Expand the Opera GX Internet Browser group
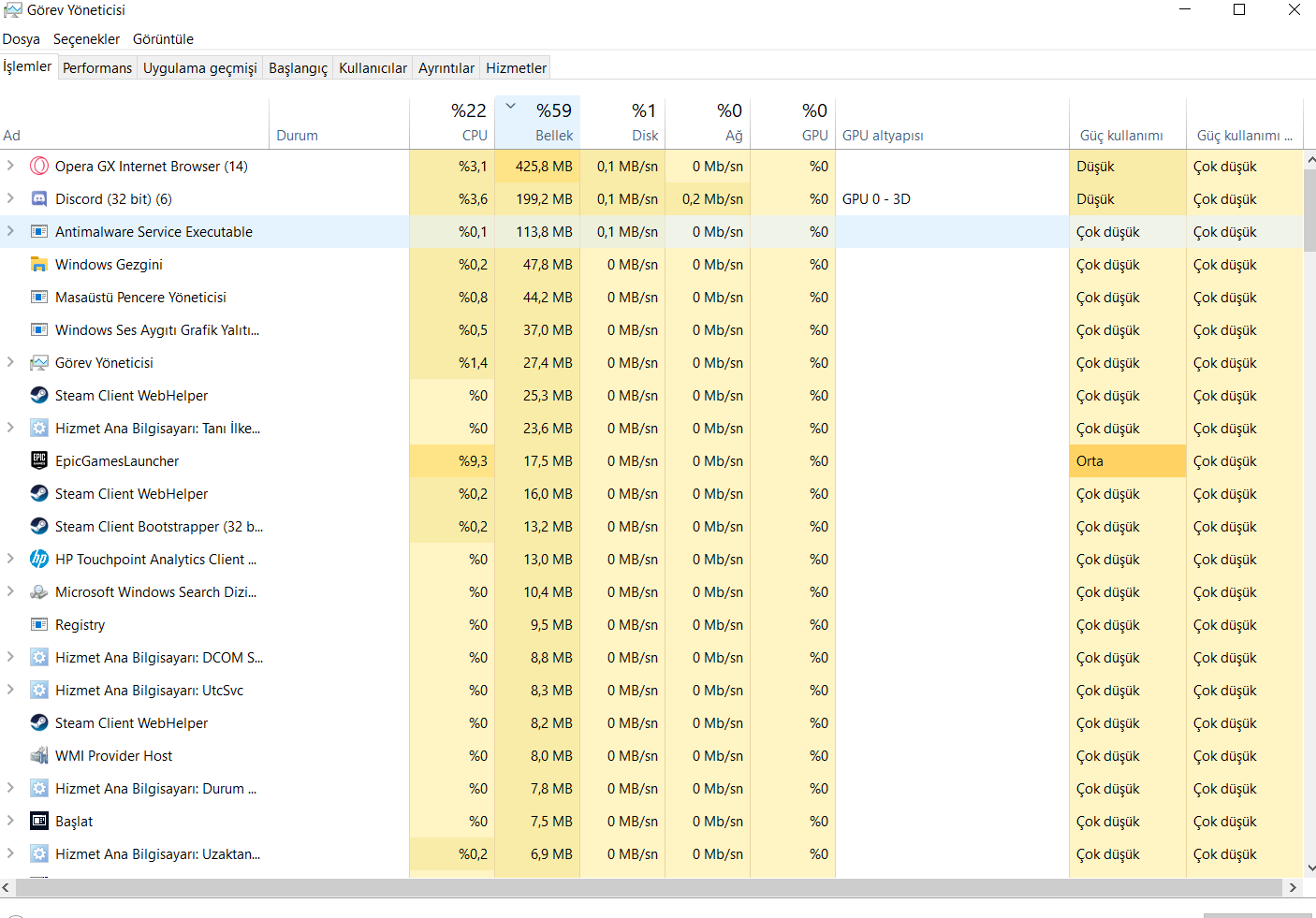 (10, 167)
